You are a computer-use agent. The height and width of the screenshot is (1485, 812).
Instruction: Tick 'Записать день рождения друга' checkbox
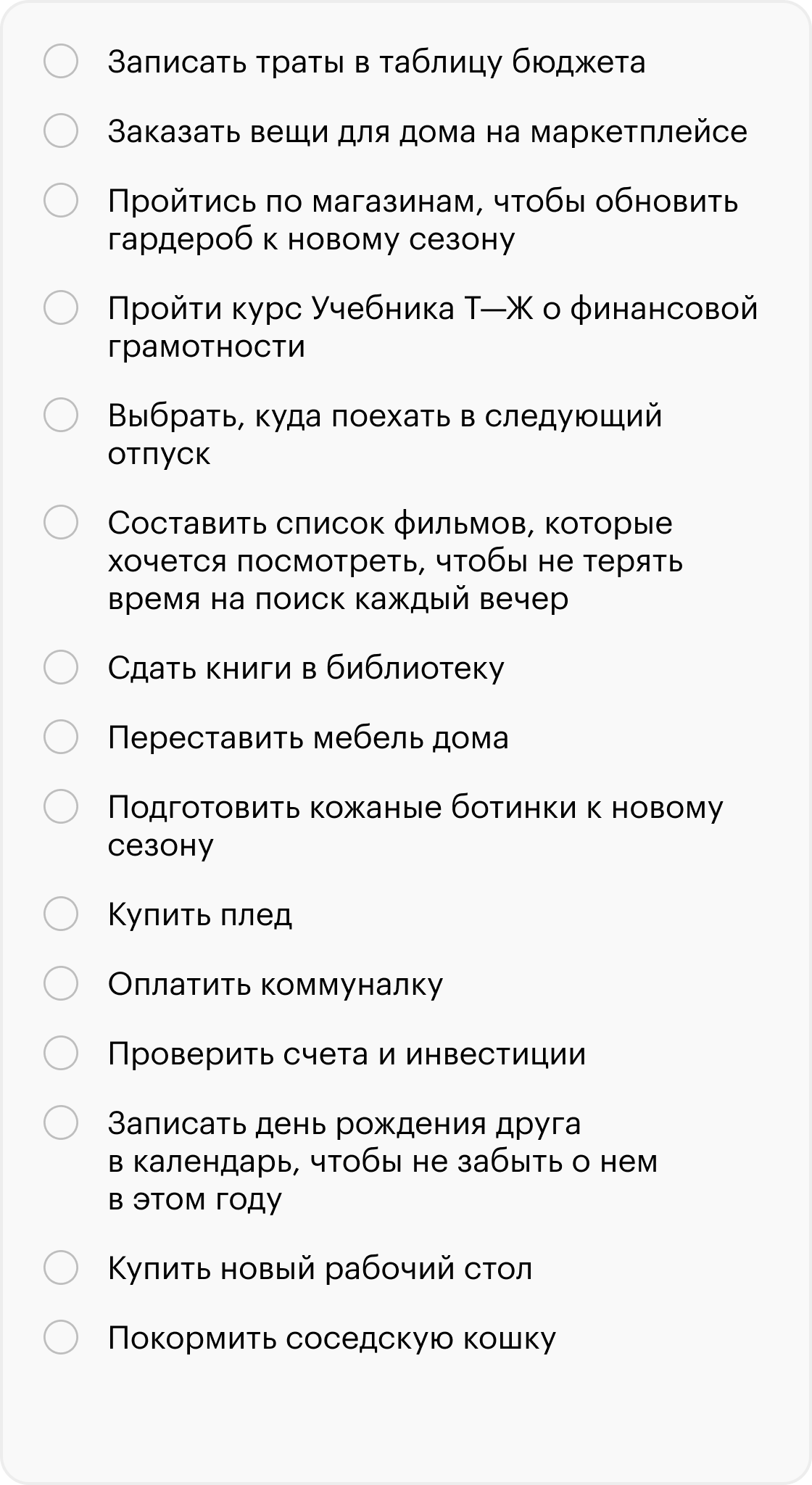[x=61, y=1122]
